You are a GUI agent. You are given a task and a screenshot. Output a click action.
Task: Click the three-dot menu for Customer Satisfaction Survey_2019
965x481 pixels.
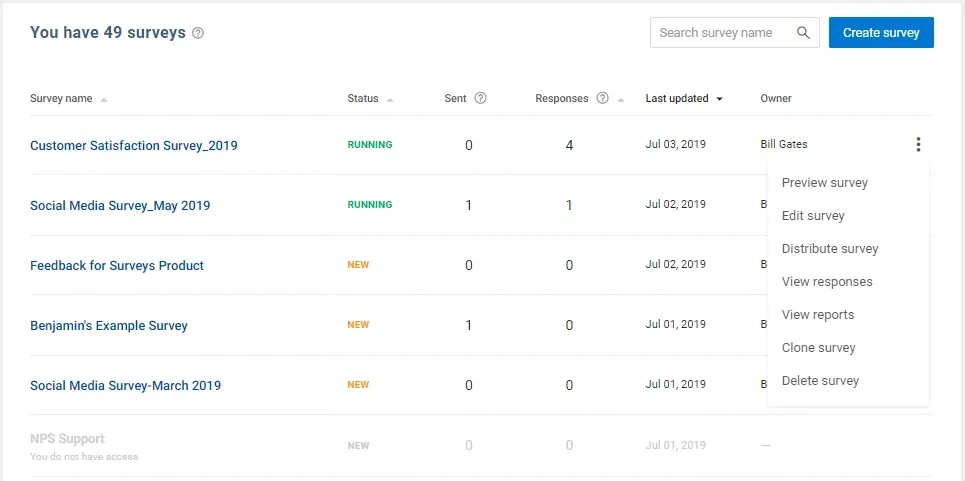tap(918, 145)
